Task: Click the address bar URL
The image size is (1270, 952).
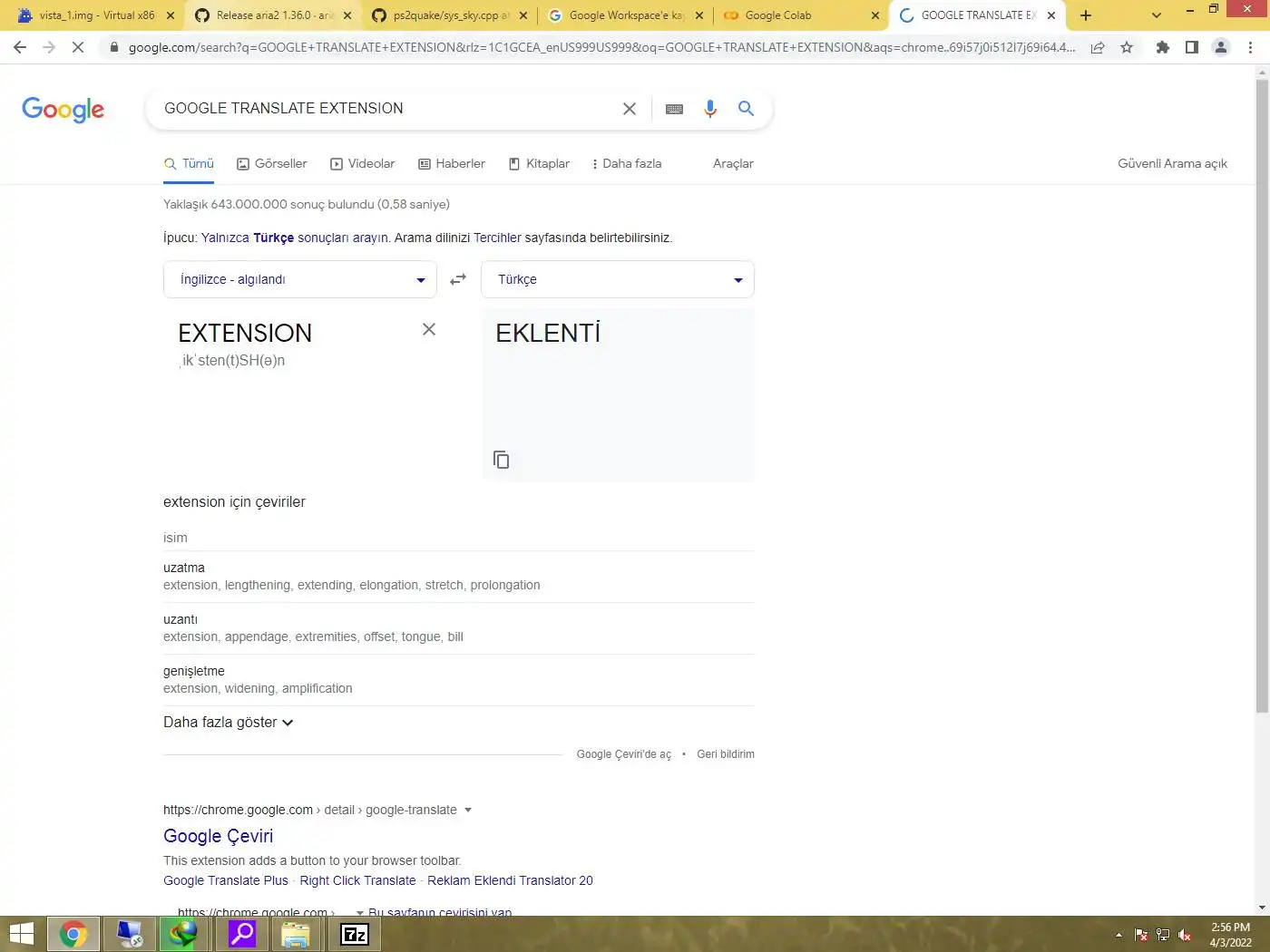Action: tap(601, 47)
